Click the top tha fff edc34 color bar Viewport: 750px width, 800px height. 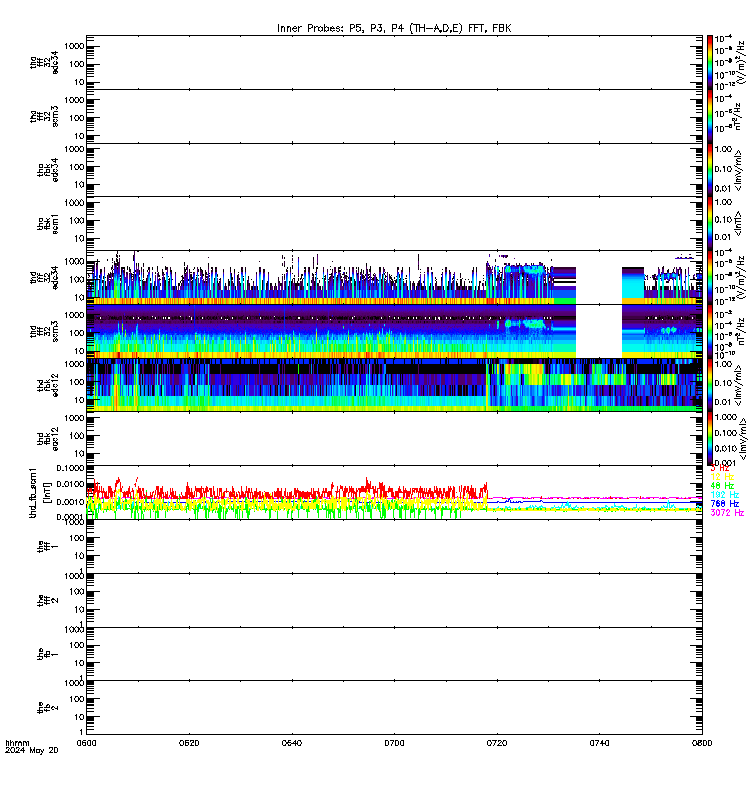click(710, 62)
